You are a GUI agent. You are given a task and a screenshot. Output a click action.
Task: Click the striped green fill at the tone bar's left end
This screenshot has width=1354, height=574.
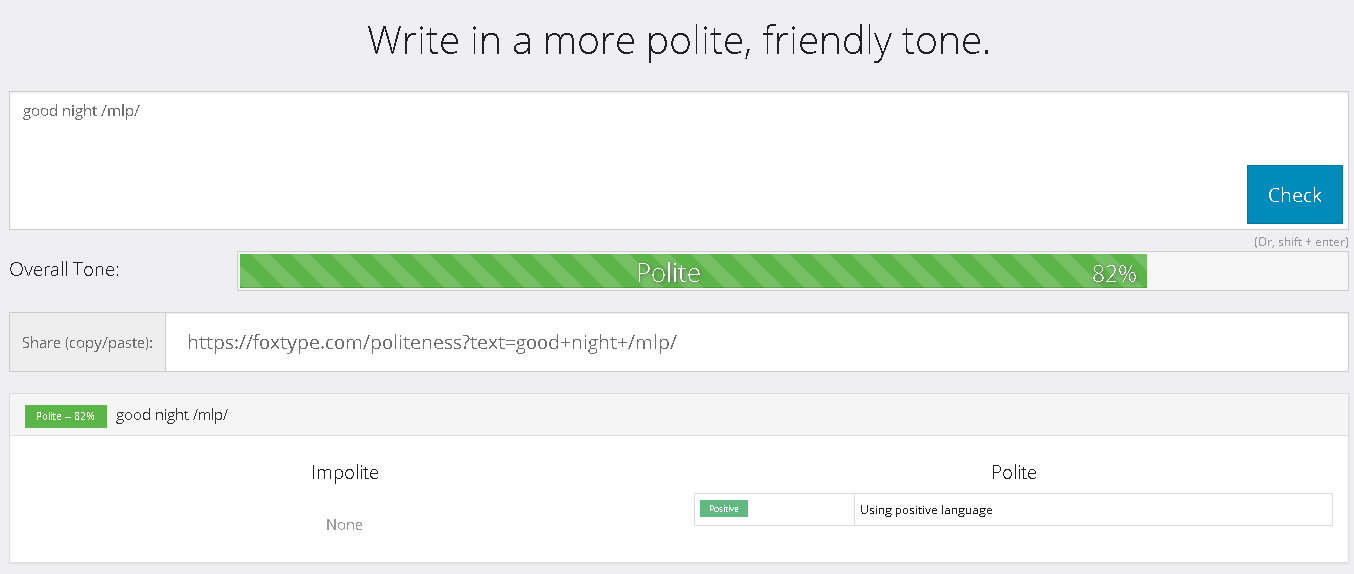point(300,271)
